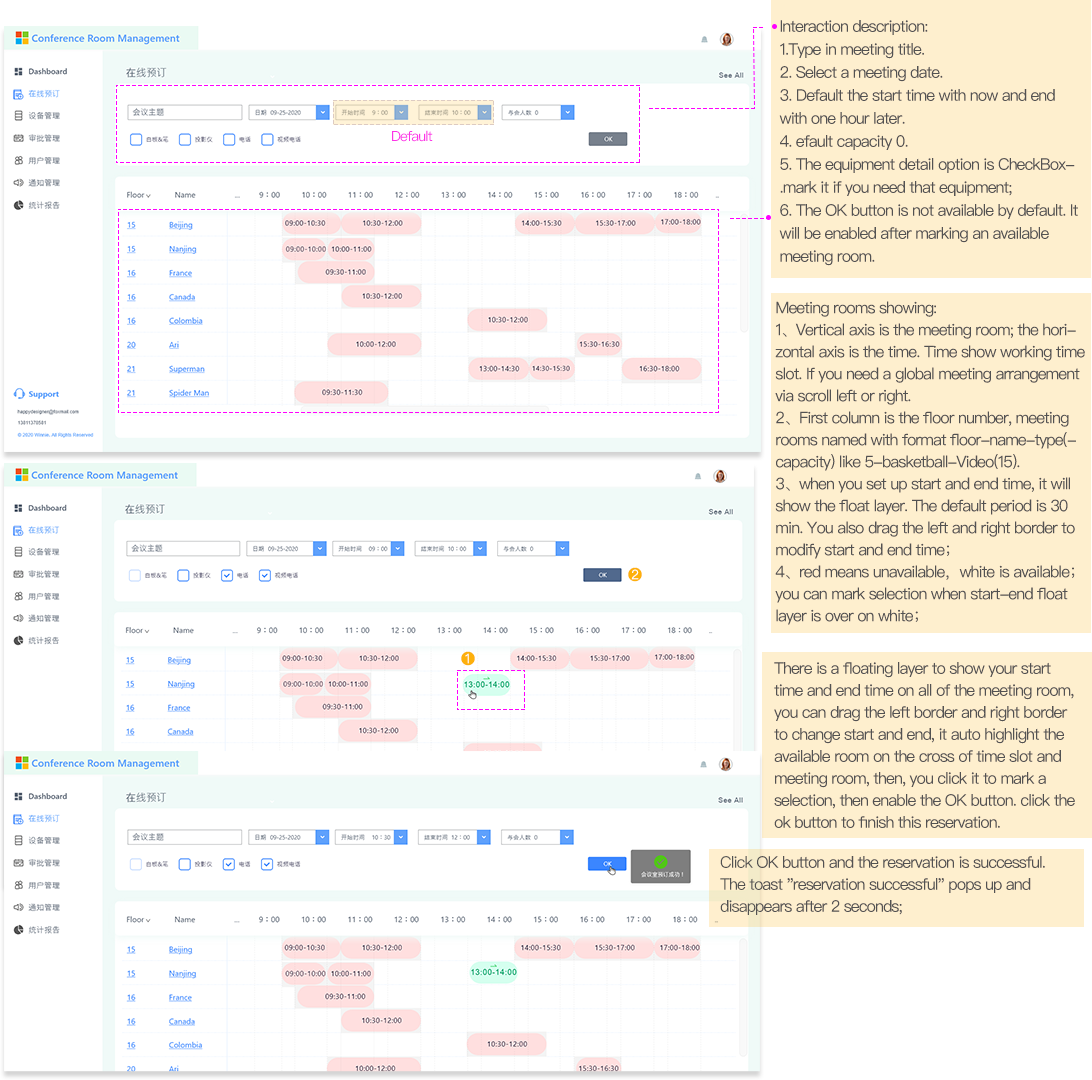Screen dimensions: 1092x1080
Task: Click the notification bell in the top panel
Action: point(704,39)
